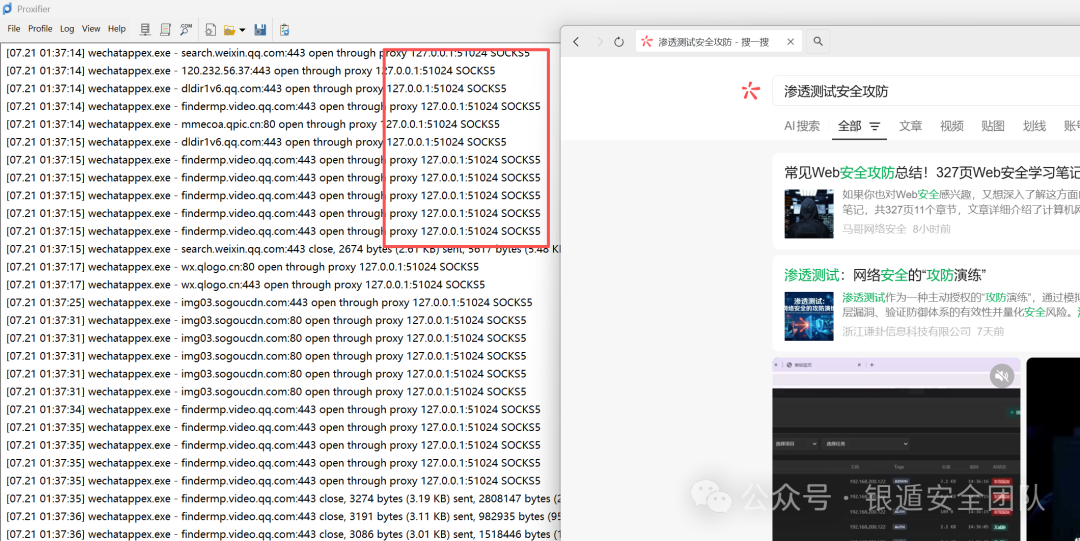Unmute the video using the muted speaker icon
The image size is (1080, 541).
tap(1002, 376)
